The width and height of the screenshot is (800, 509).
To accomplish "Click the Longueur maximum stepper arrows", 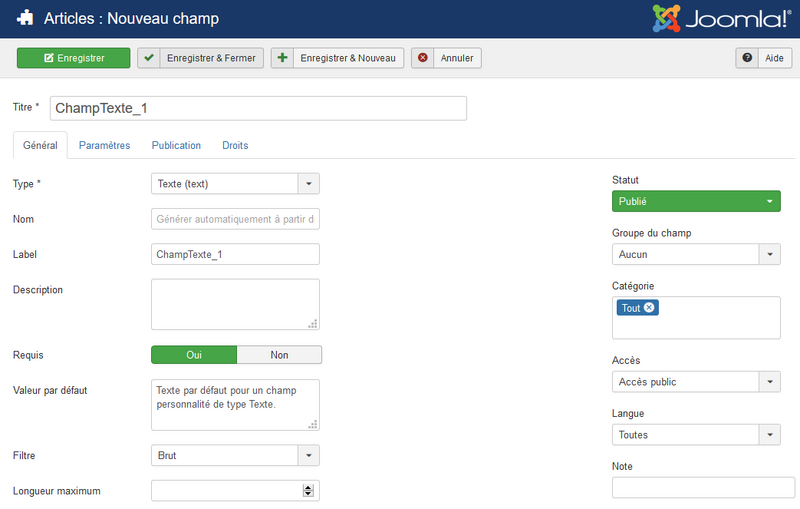I will pos(308,491).
